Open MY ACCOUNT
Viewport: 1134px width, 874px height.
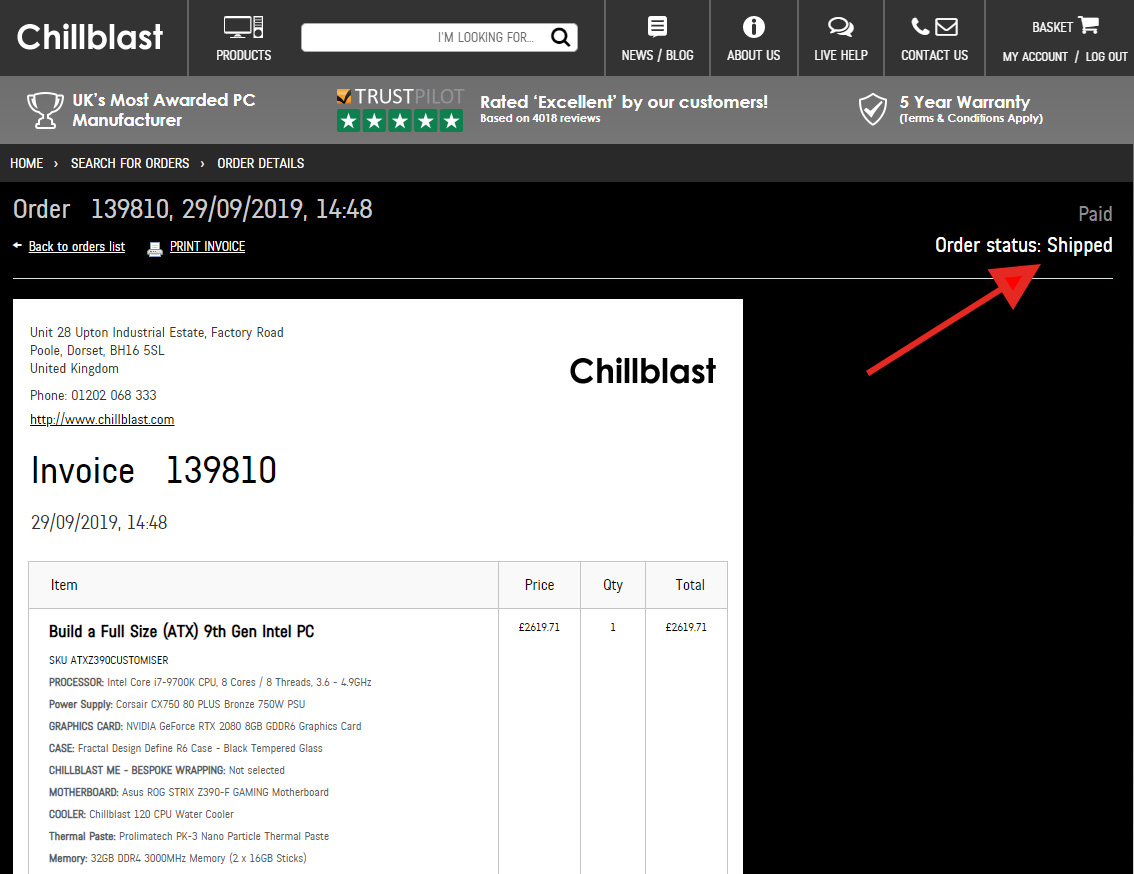(x=1035, y=56)
